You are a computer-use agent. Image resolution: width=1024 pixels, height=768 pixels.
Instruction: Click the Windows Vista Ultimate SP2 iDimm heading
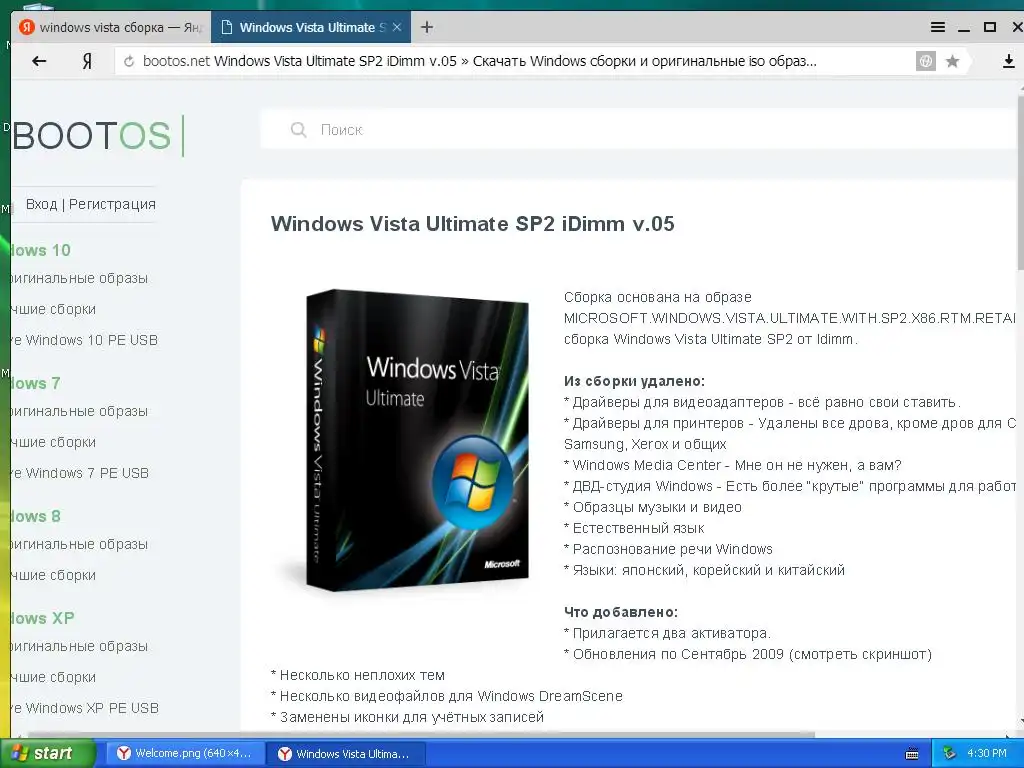(x=472, y=223)
